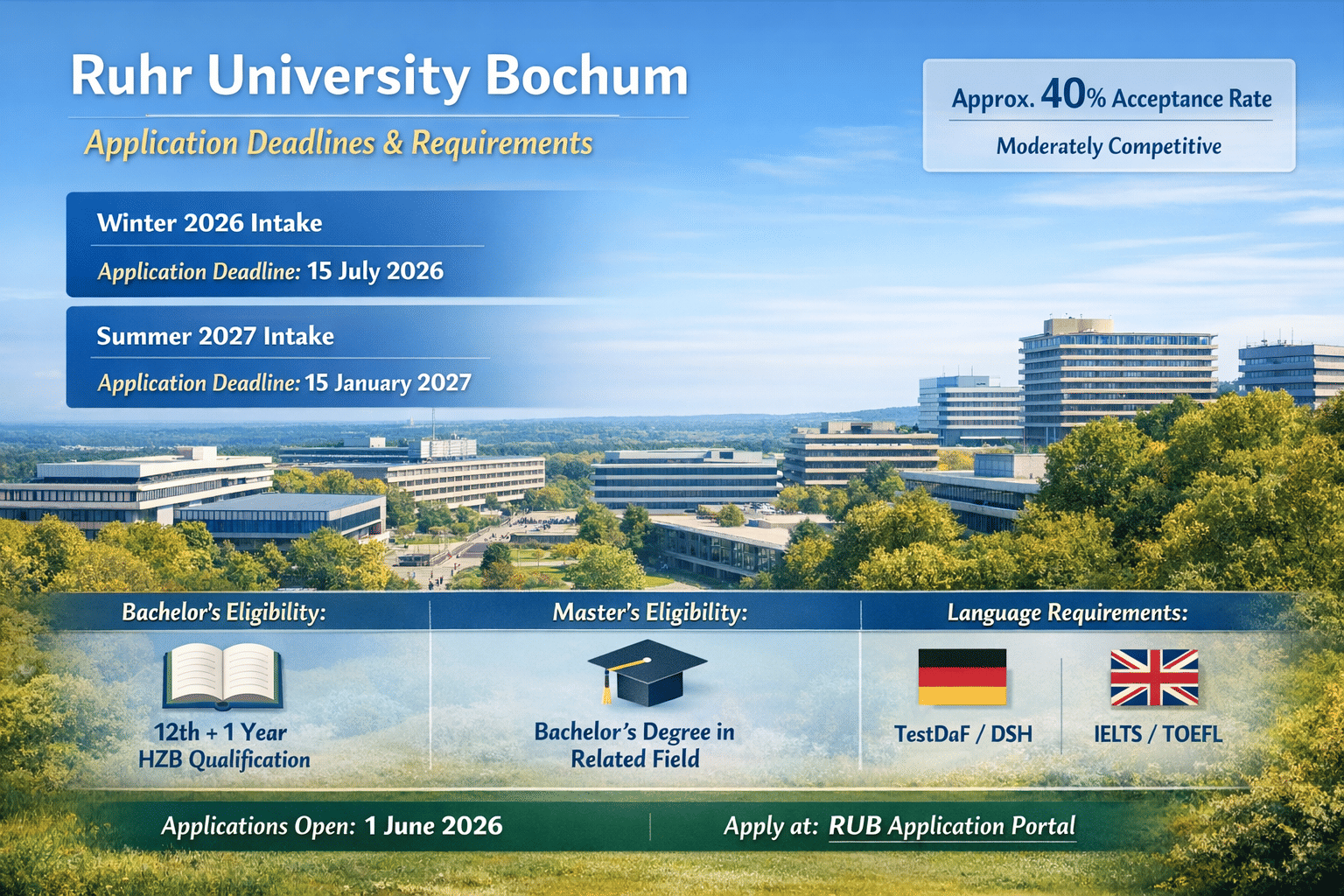Image resolution: width=1344 pixels, height=896 pixels.
Task: Click the Summer 2027 Intake heading
Action: (x=215, y=336)
